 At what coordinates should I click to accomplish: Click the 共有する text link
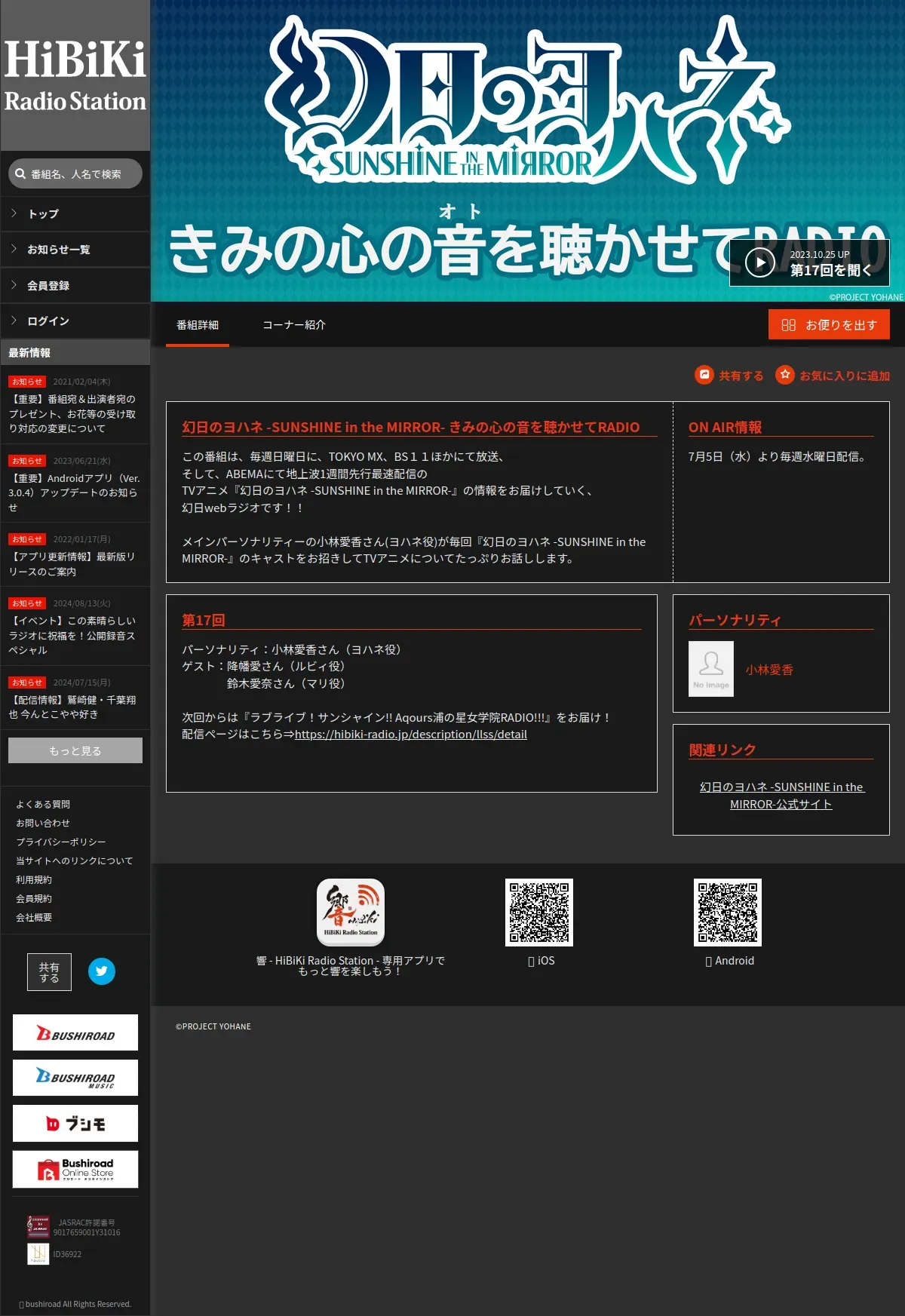741,376
